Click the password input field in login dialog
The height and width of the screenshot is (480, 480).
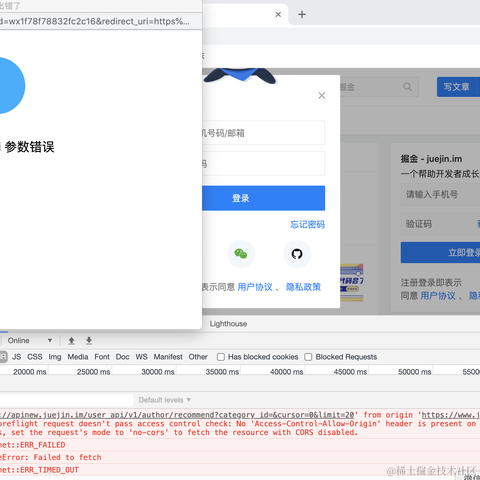[263, 164]
